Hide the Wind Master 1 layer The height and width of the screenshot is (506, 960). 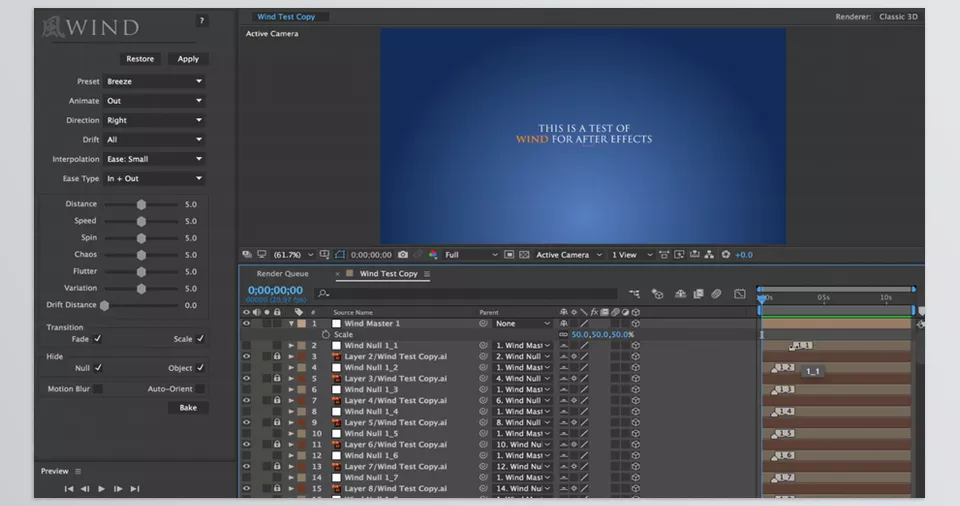coord(247,323)
